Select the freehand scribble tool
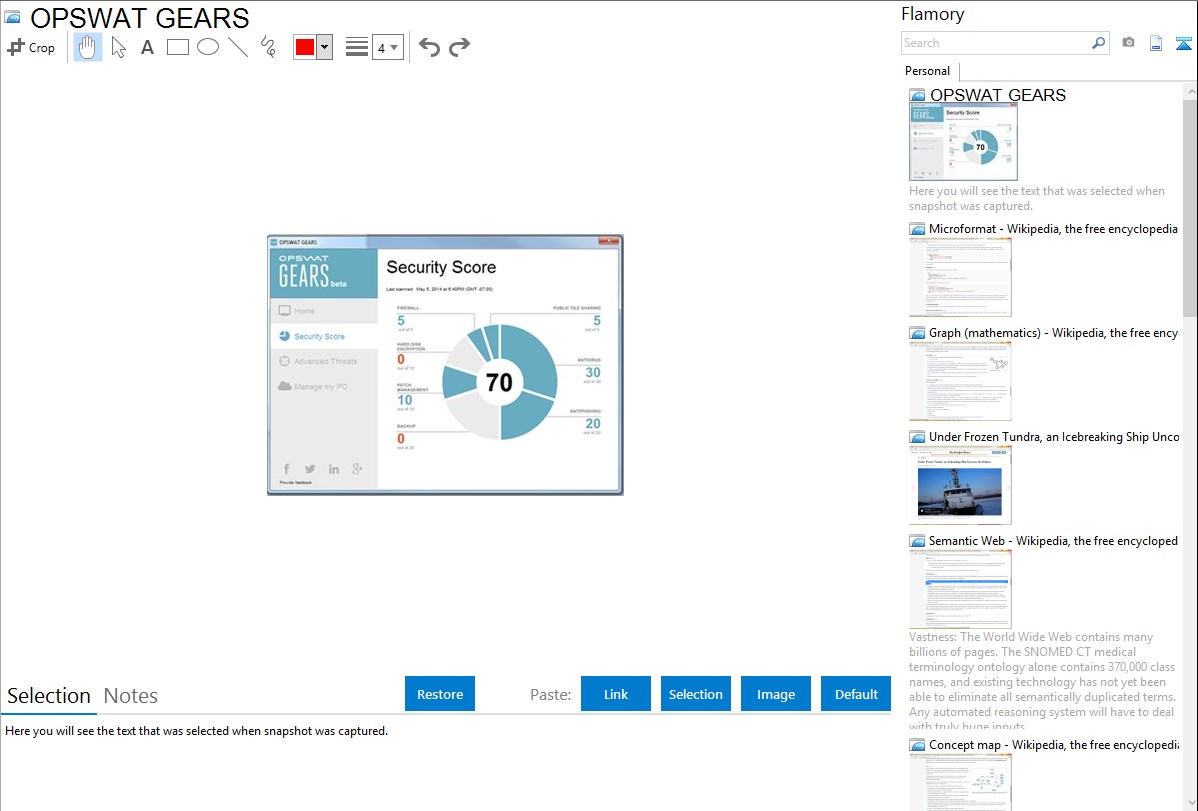The height and width of the screenshot is (811, 1198). pyautogui.click(x=268, y=47)
